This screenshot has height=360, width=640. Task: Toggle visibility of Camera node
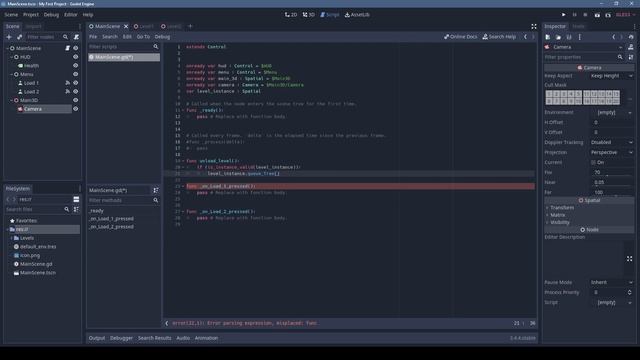76,109
